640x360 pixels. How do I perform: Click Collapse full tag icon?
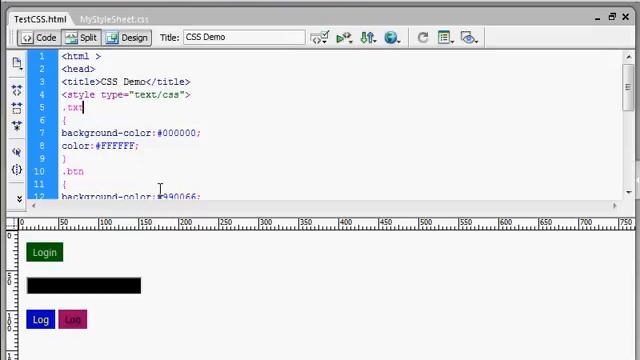(x=17, y=90)
